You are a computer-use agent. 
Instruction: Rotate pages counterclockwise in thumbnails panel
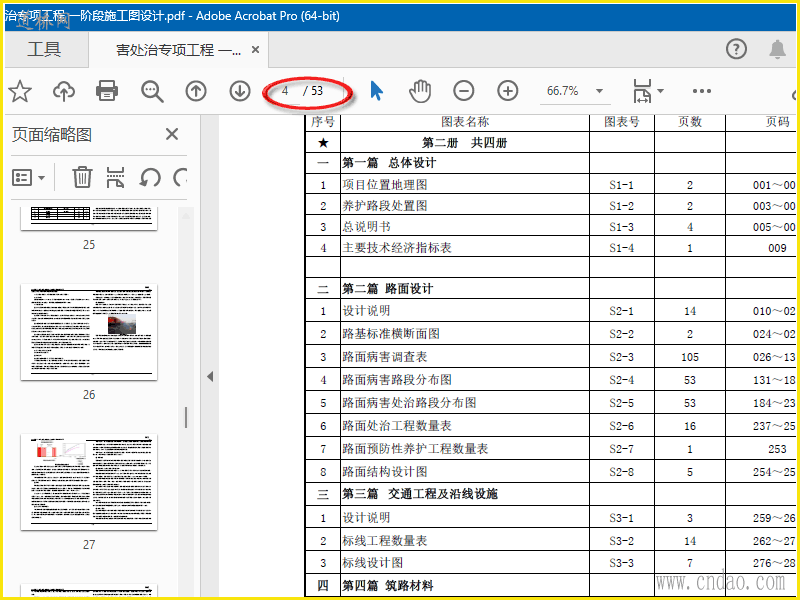(x=150, y=178)
